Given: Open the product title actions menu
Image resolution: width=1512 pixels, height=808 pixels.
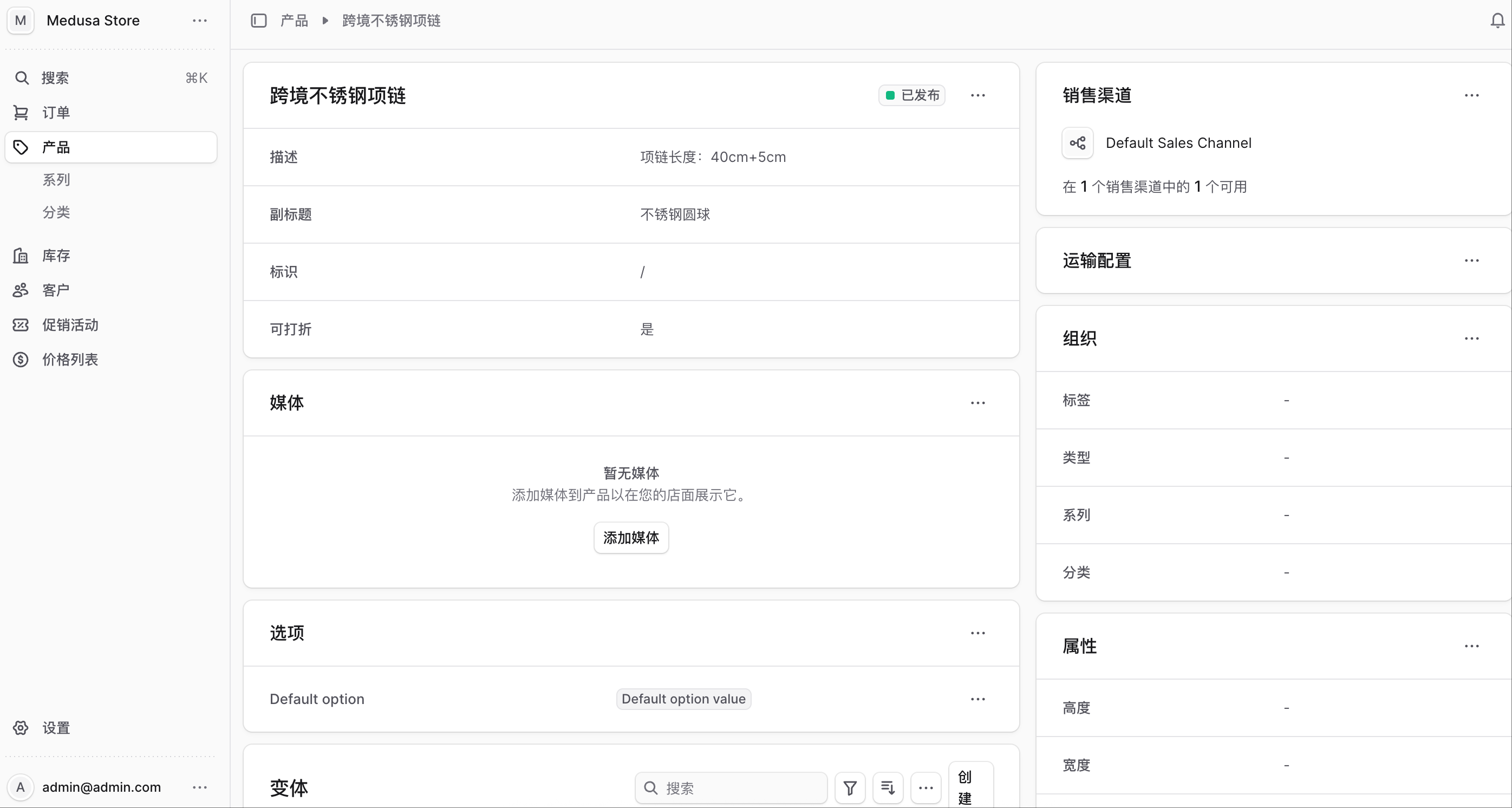Looking at the screenshot, I should tap(977, 95).
